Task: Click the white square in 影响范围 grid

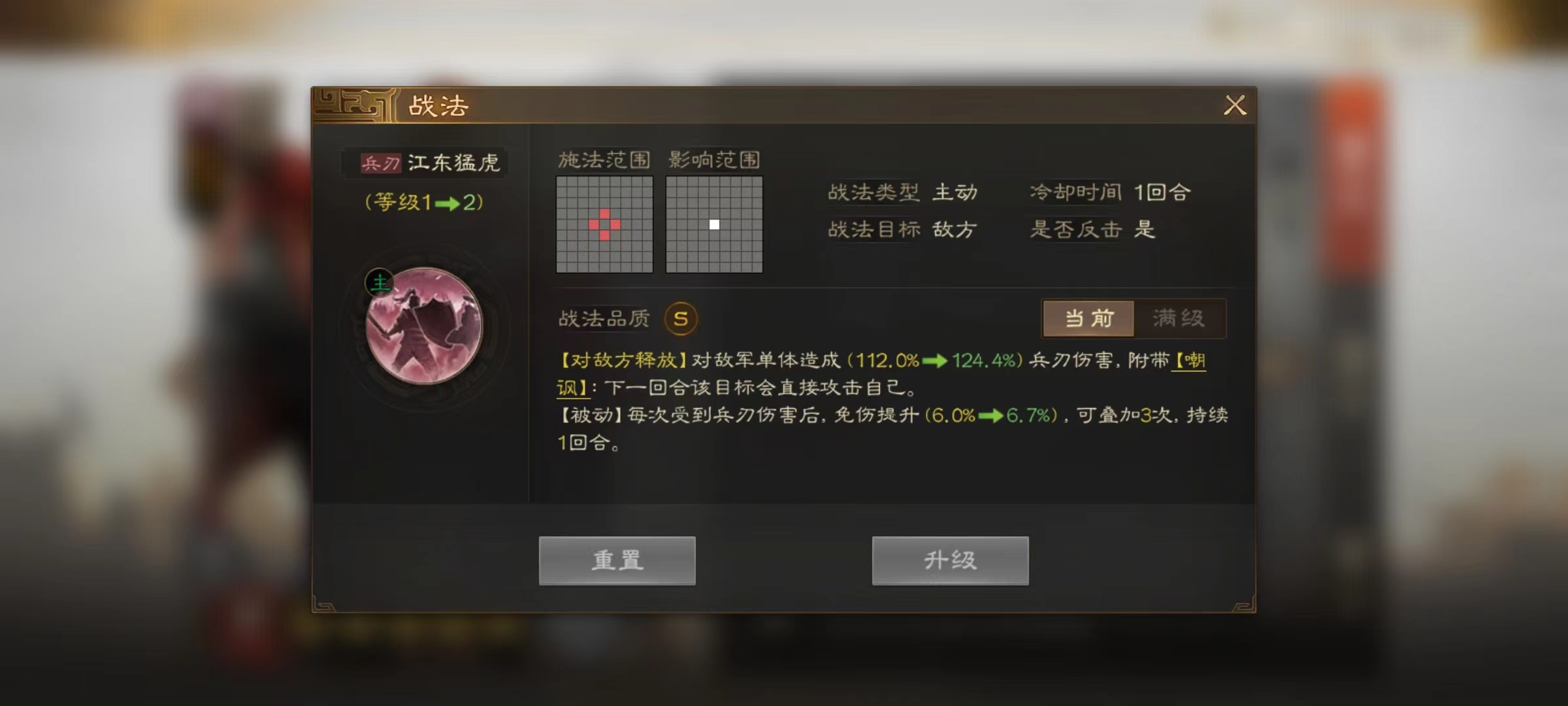Action: coord(714,224)
